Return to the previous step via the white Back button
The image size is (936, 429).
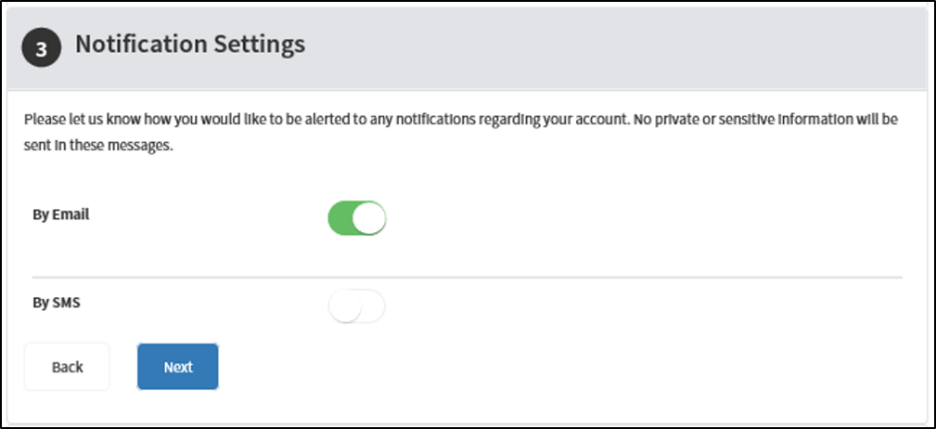67,366
